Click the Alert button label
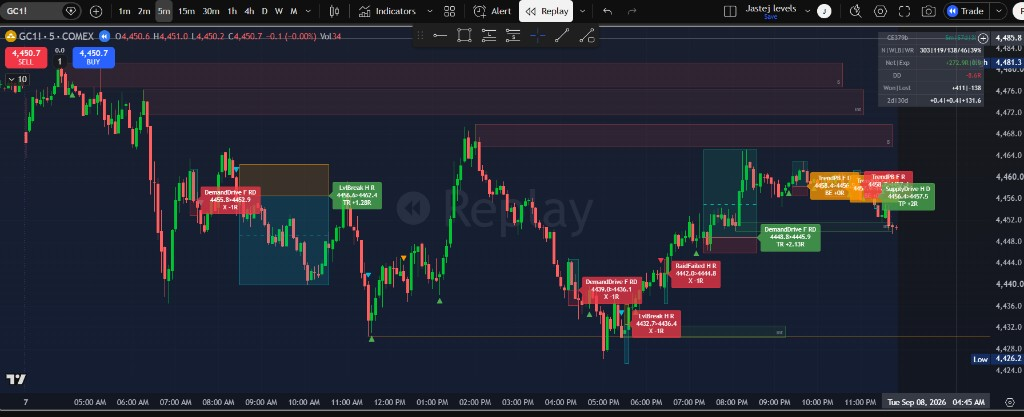Image resolution: width=1024 pixels, height=417 pixels. [x=501, y=11]
